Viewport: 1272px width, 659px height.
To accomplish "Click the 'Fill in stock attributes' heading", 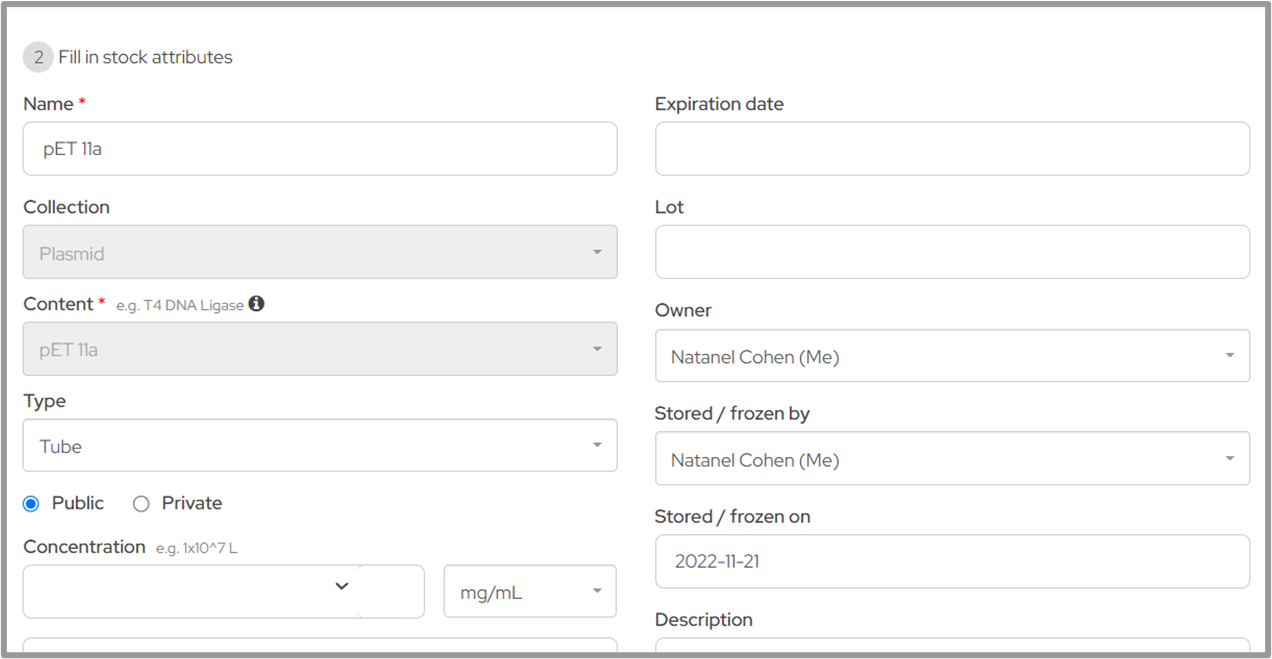I will point(145,57).
